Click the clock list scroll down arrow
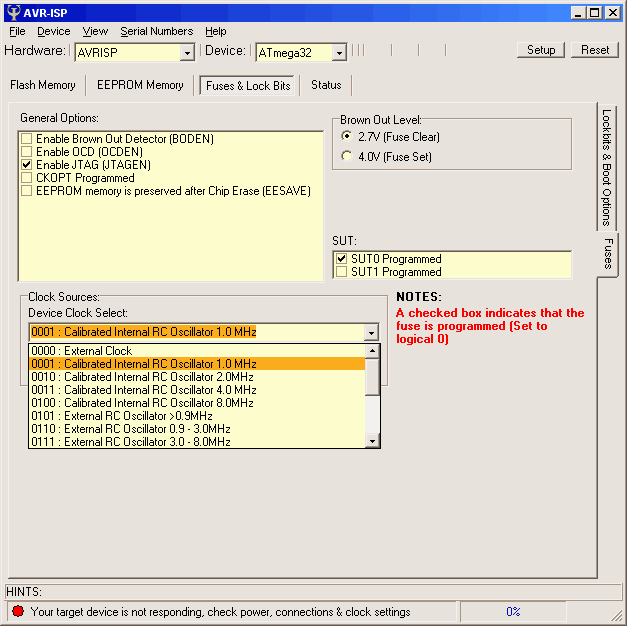The height and width of the screenshot is (626, 627). tap(372, 441)
